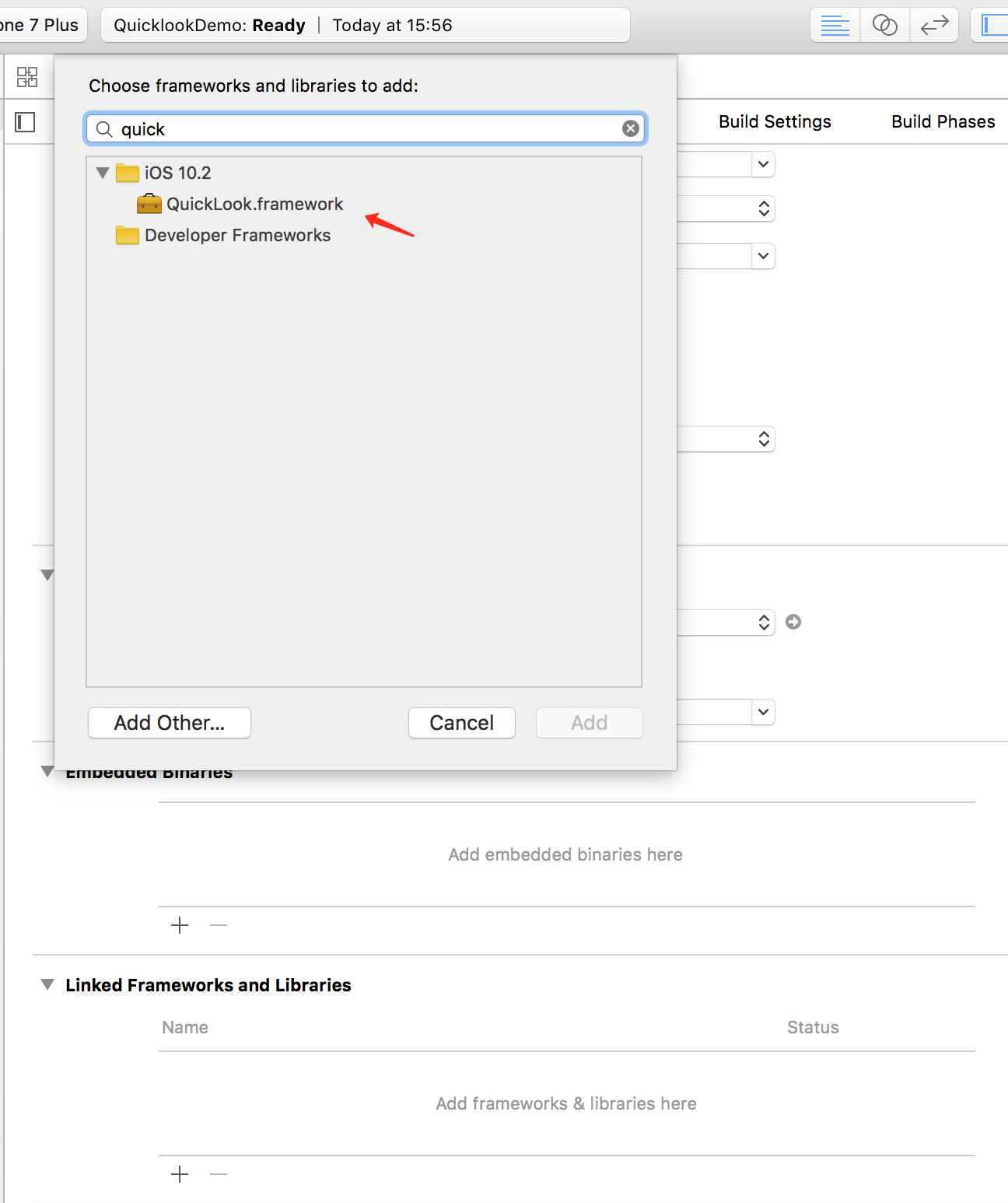Collapse the Embedded Binaries section
This screenshot has height=1203, width=1008.
tap(47, 771)
